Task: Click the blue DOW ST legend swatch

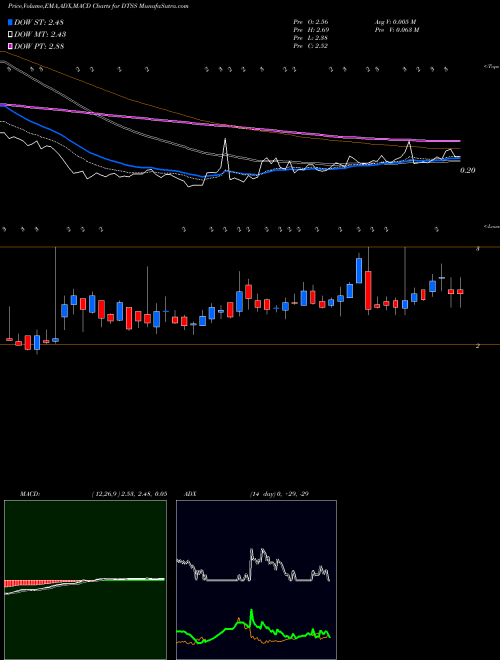Action: pyautogui.click(x=10, y=22)
